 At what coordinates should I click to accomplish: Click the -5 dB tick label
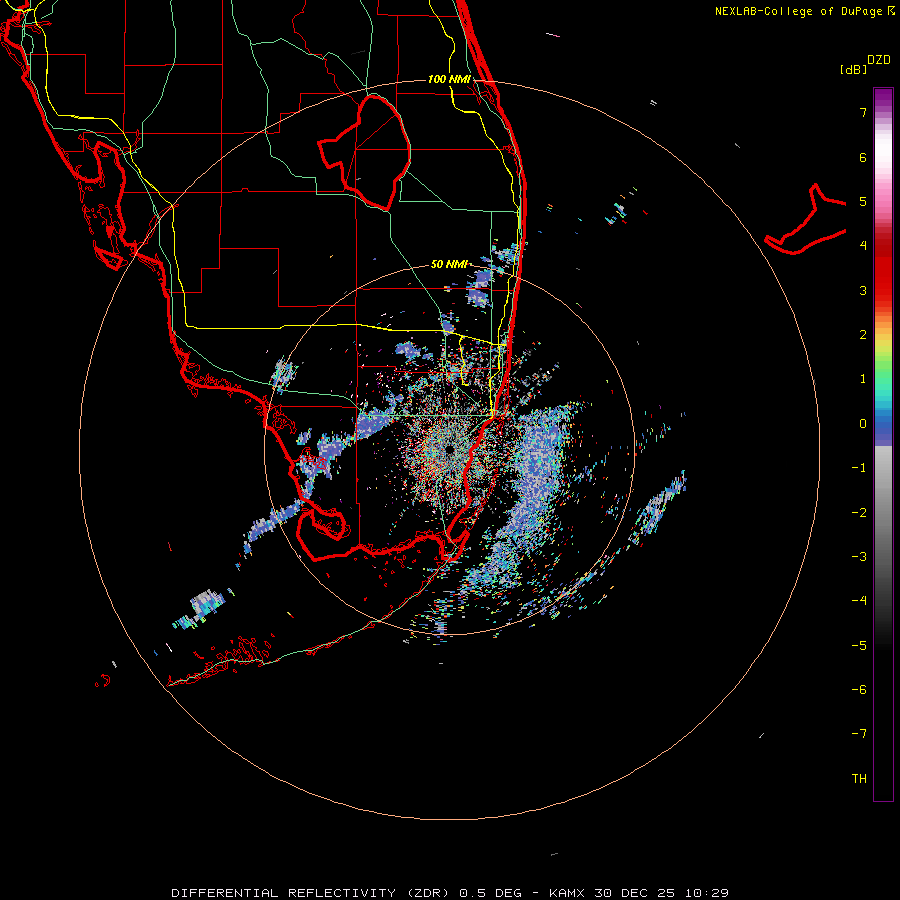coord(859,645)
